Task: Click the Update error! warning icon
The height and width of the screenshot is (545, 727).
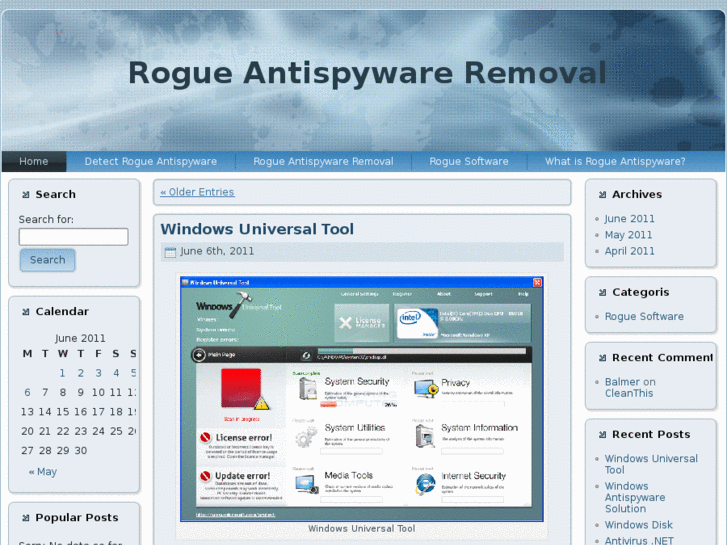Action: pos(205,476)
